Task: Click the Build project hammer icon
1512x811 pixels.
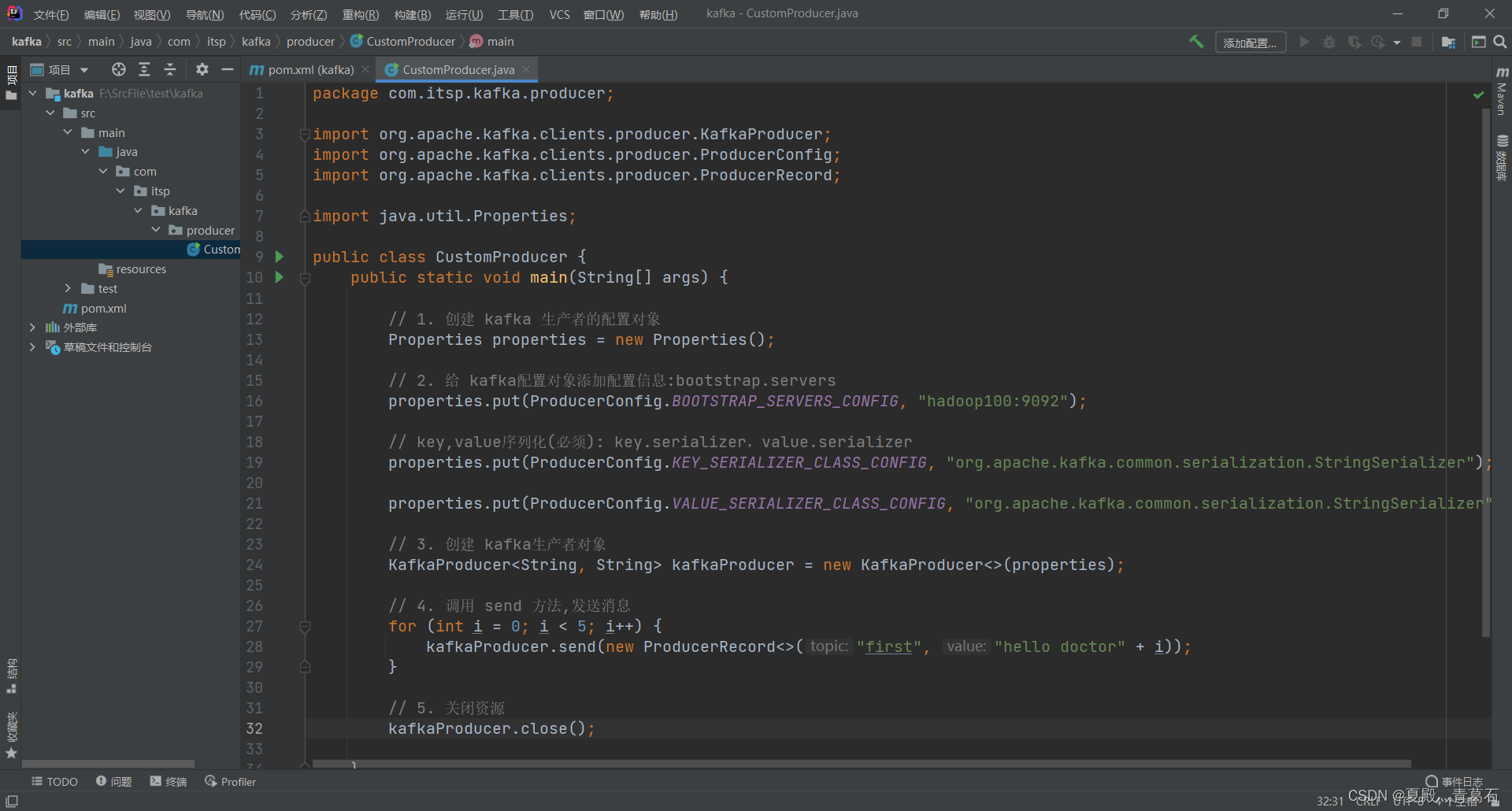Action: (1196, 42)
